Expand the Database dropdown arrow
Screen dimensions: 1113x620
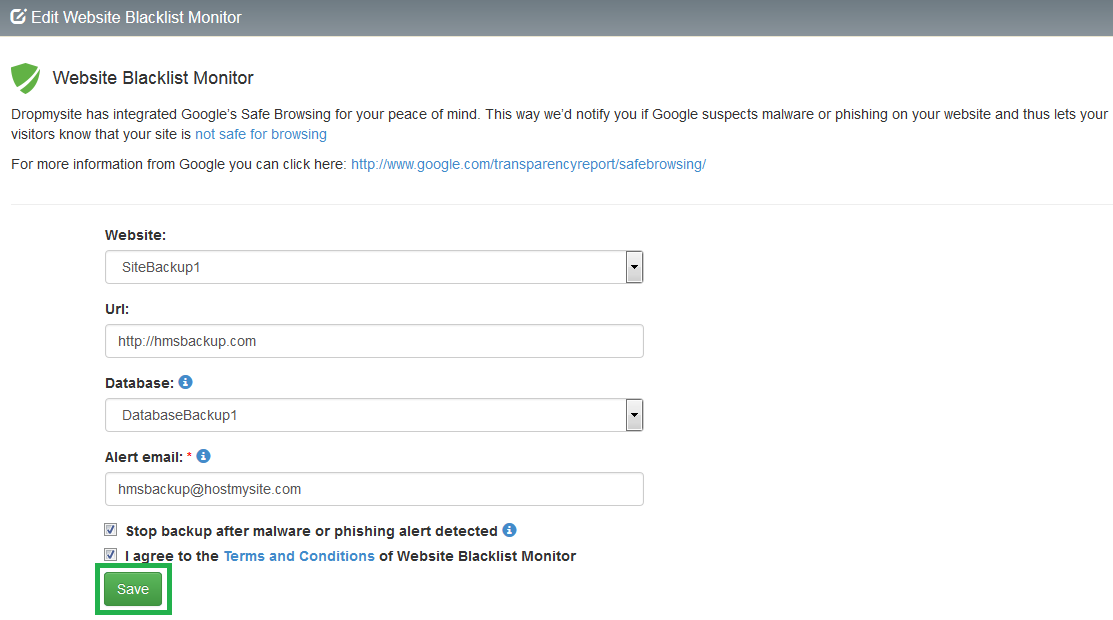[x=634, y=415]
